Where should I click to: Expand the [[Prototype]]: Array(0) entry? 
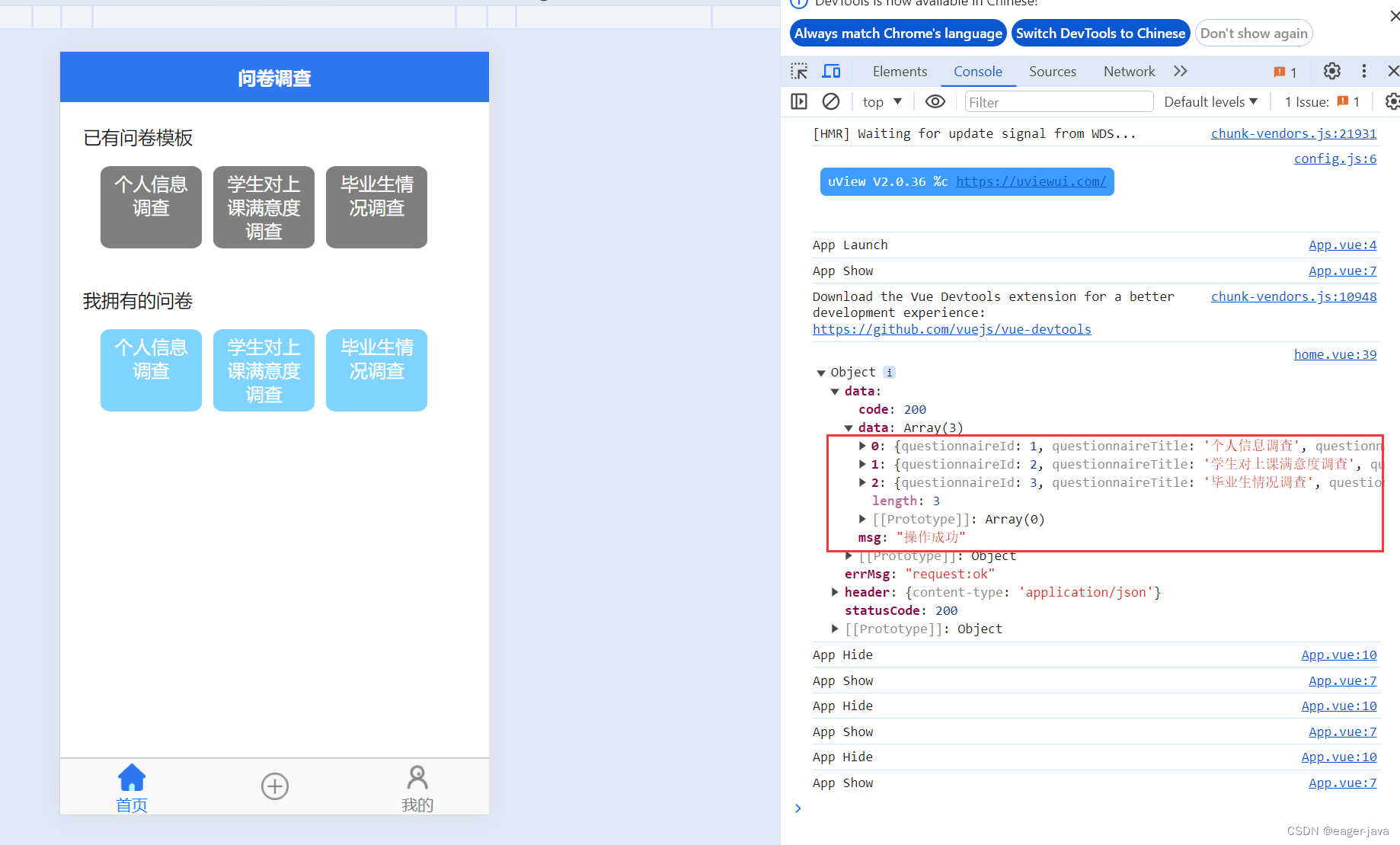[862, 519]
